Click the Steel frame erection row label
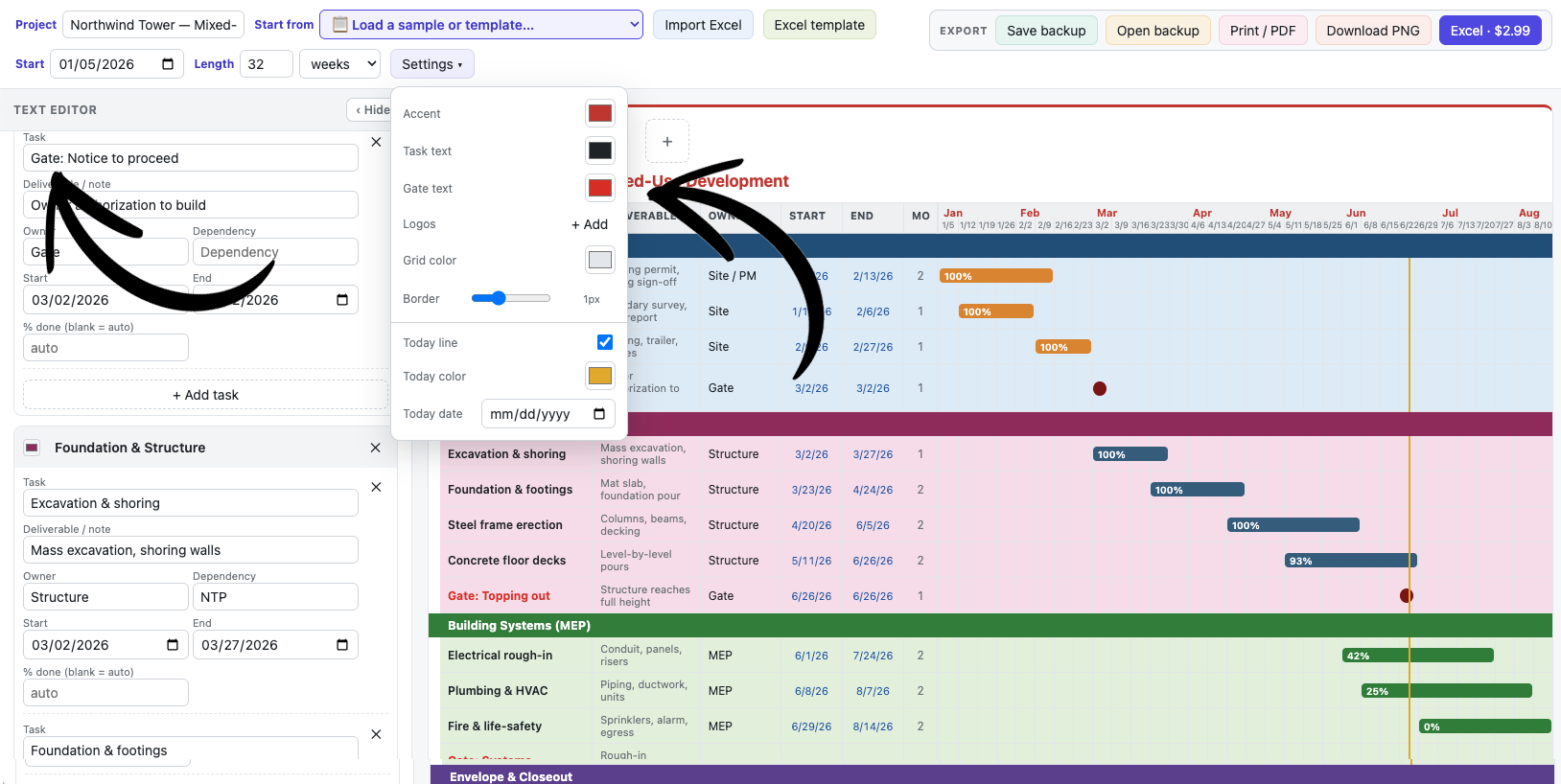 (505, 525)
